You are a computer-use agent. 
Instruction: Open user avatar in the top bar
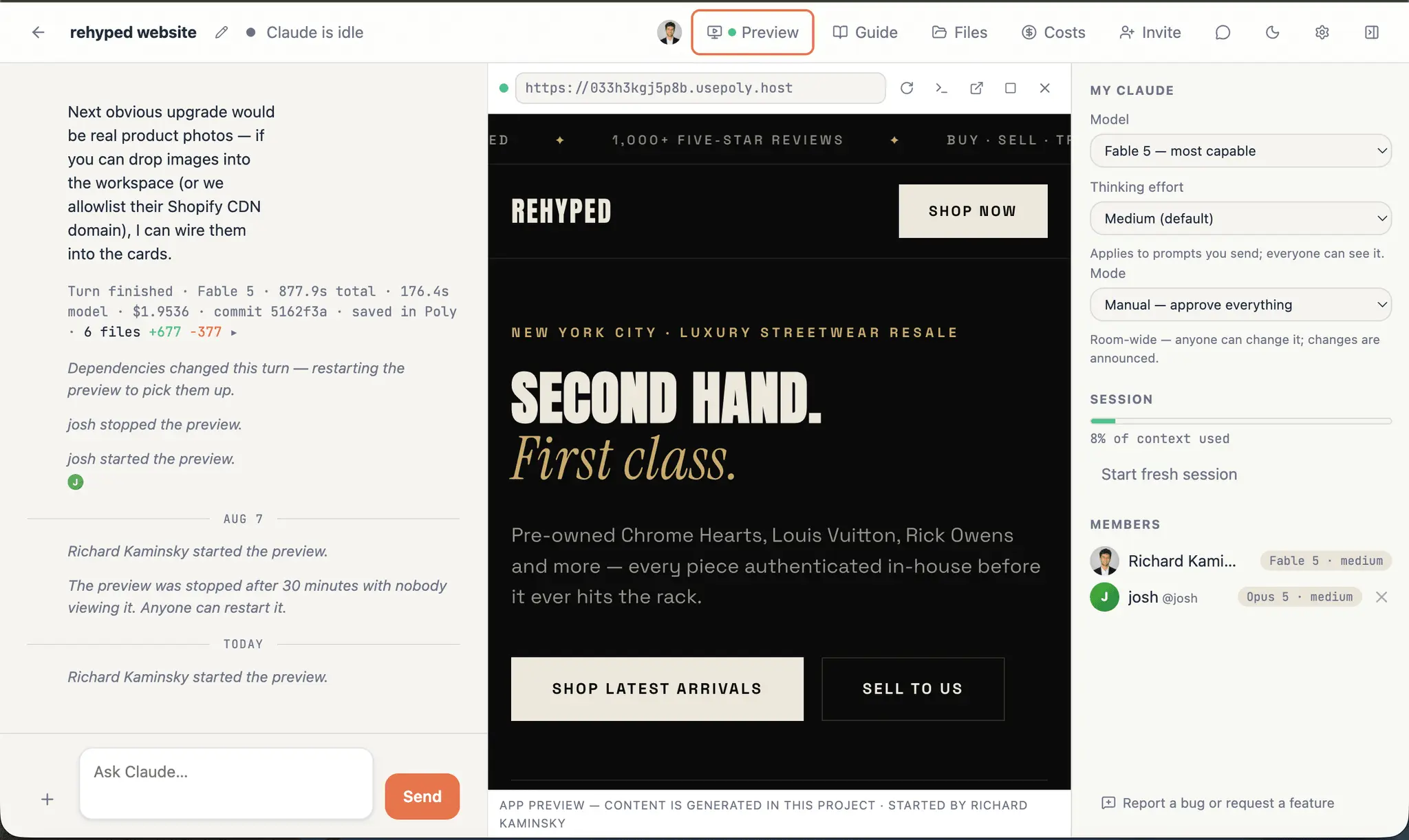click(x=669, y=32)
